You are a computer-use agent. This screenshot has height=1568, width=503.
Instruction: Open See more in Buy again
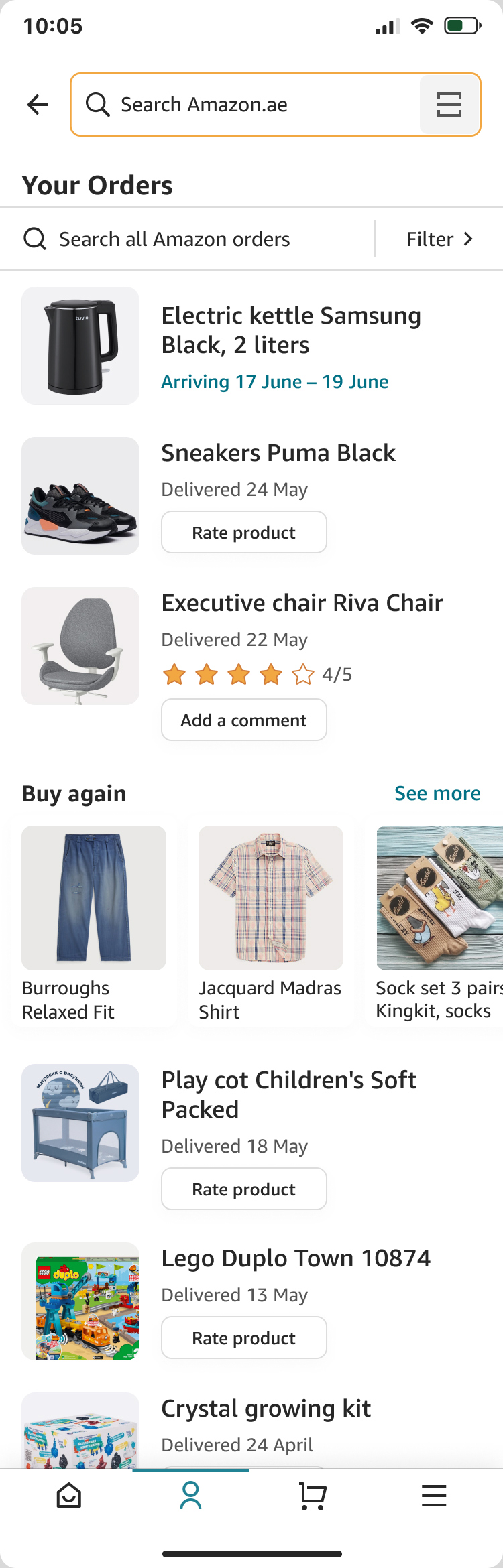pyautogui.click(x=437, y=793)
